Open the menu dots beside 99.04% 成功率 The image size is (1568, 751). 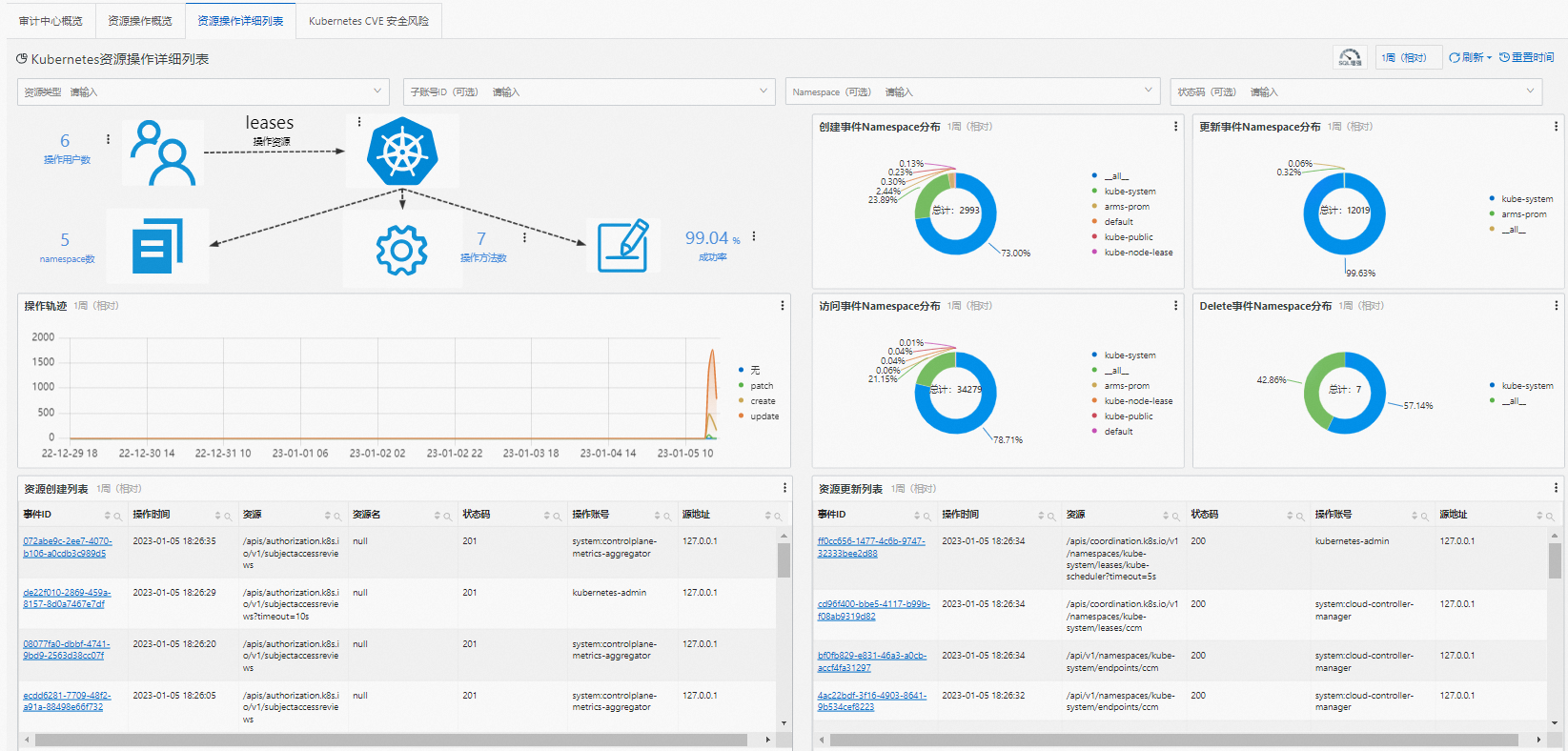(754, 236)
